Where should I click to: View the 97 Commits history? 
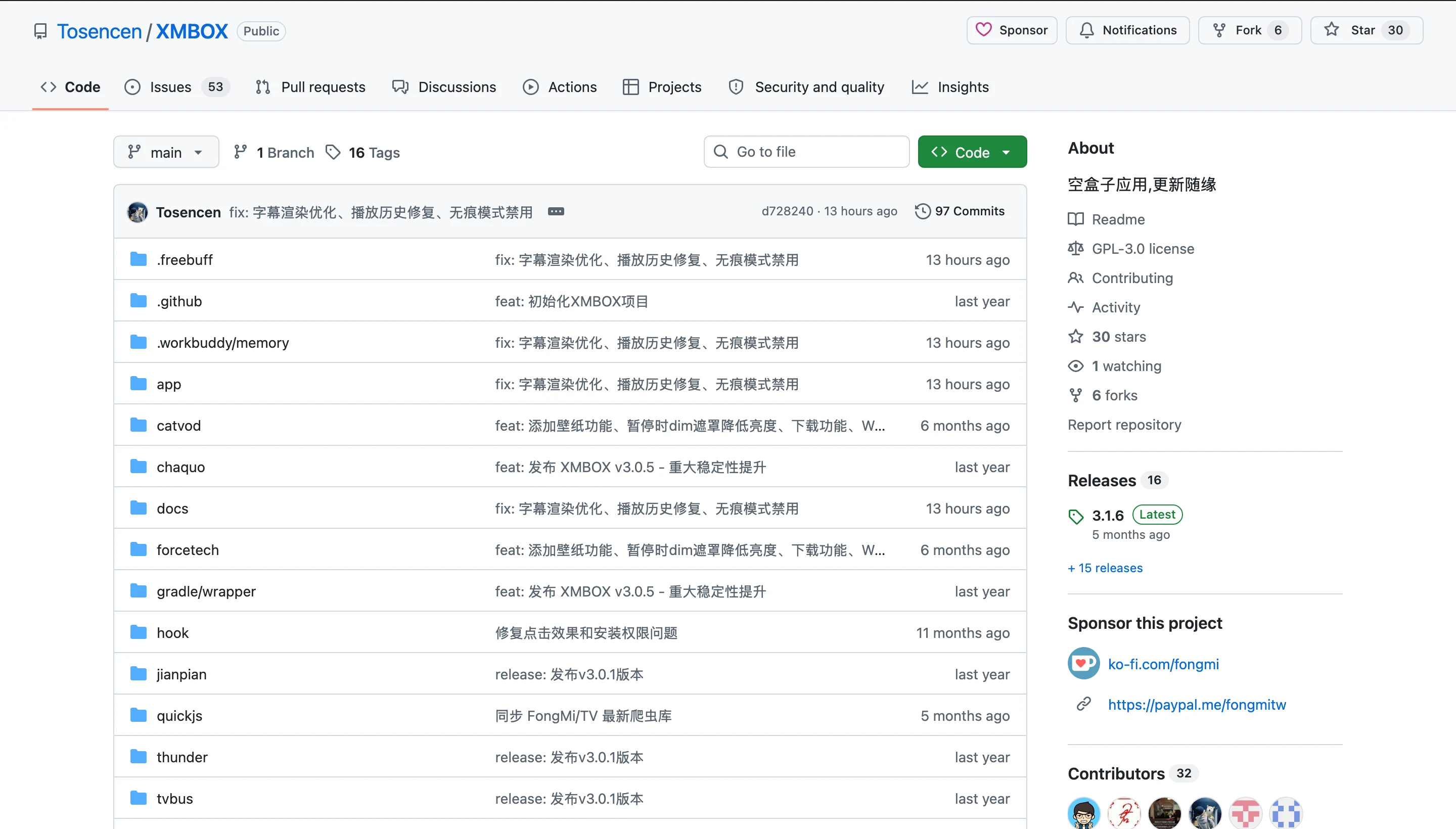coord(960,211)
